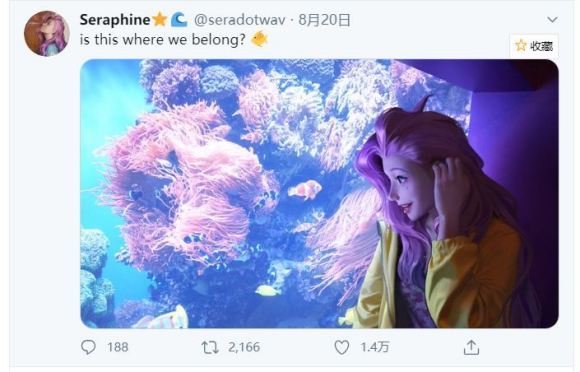Click the 2,166 retweet count

tap(244, 347)
